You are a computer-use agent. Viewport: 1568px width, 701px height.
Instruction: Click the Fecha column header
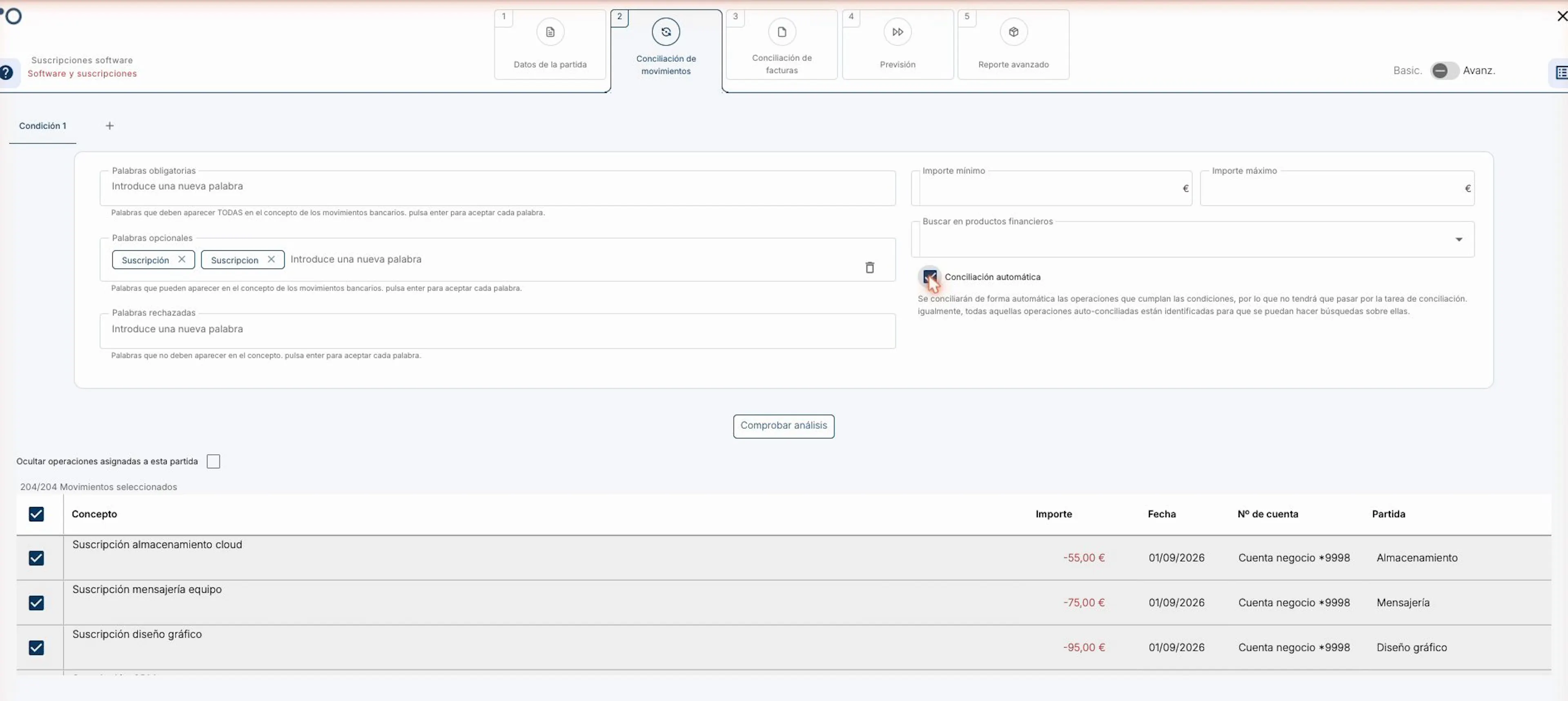pyautogui.click(x=1161, y=514)
